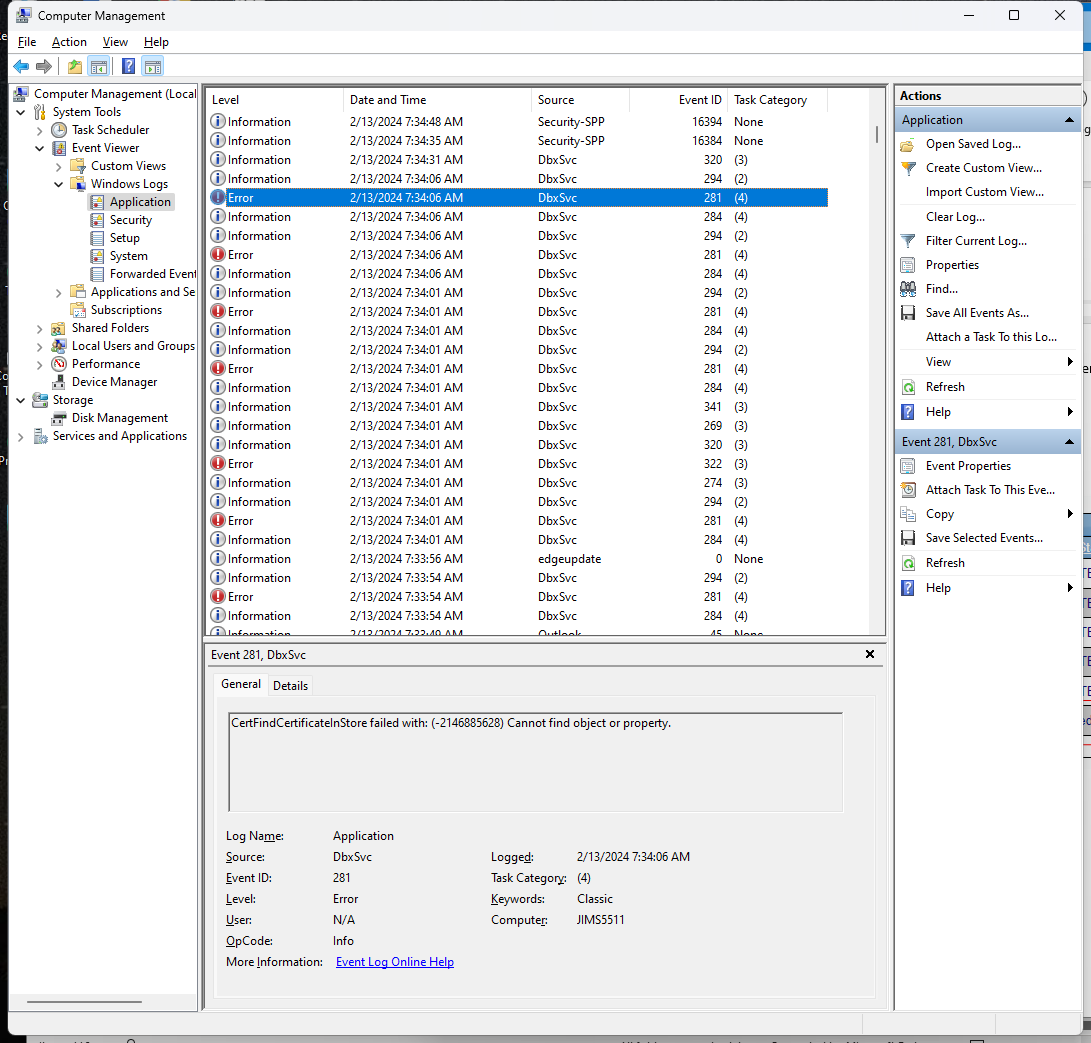The height and width of the screenshot is (1043, 1091).
Task: Toggle Show/Hide Action Pane toolbar button
Action: tap(152, 67)
